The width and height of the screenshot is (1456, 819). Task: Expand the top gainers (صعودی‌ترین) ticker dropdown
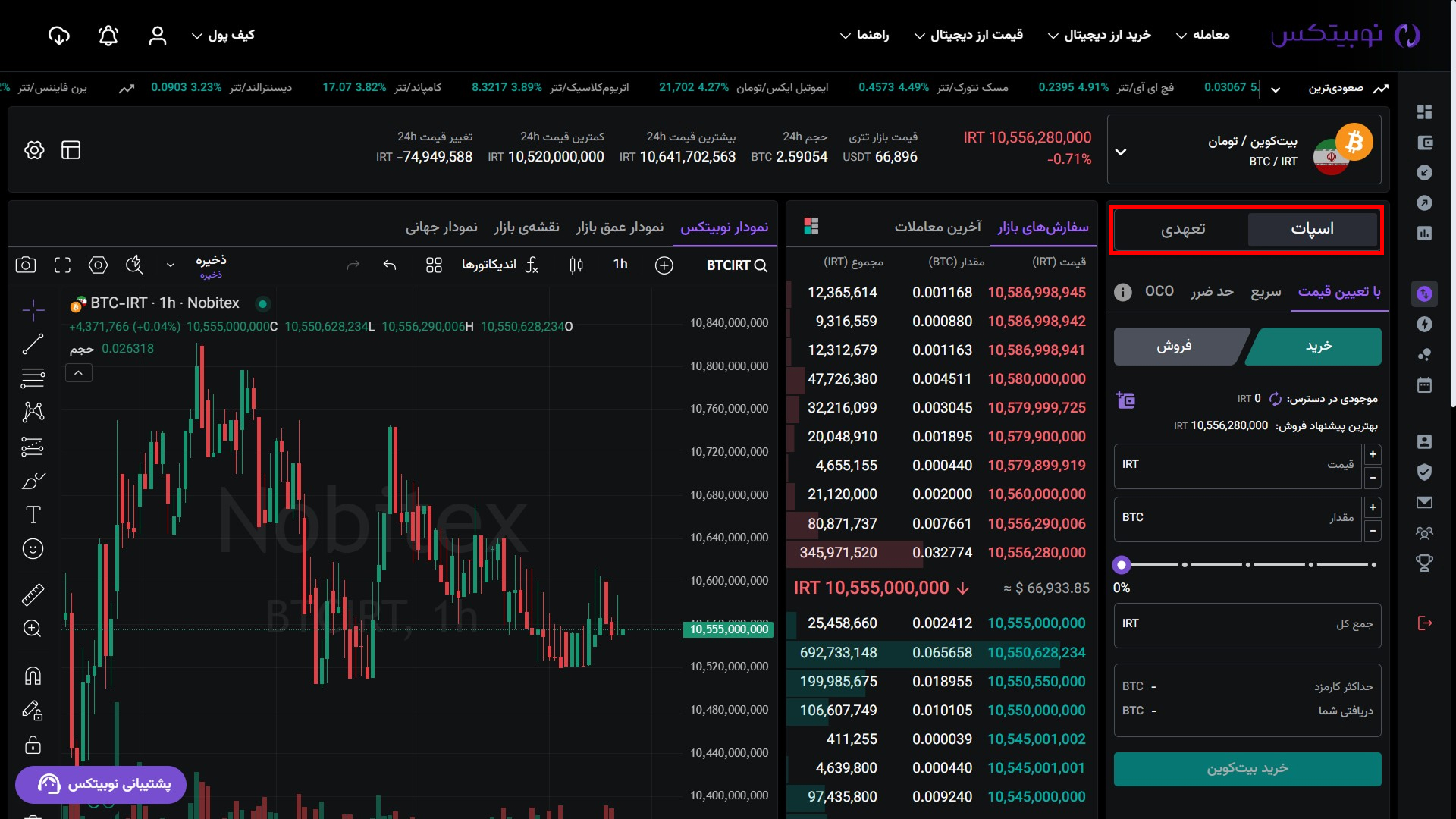[x=1276, y=89]
